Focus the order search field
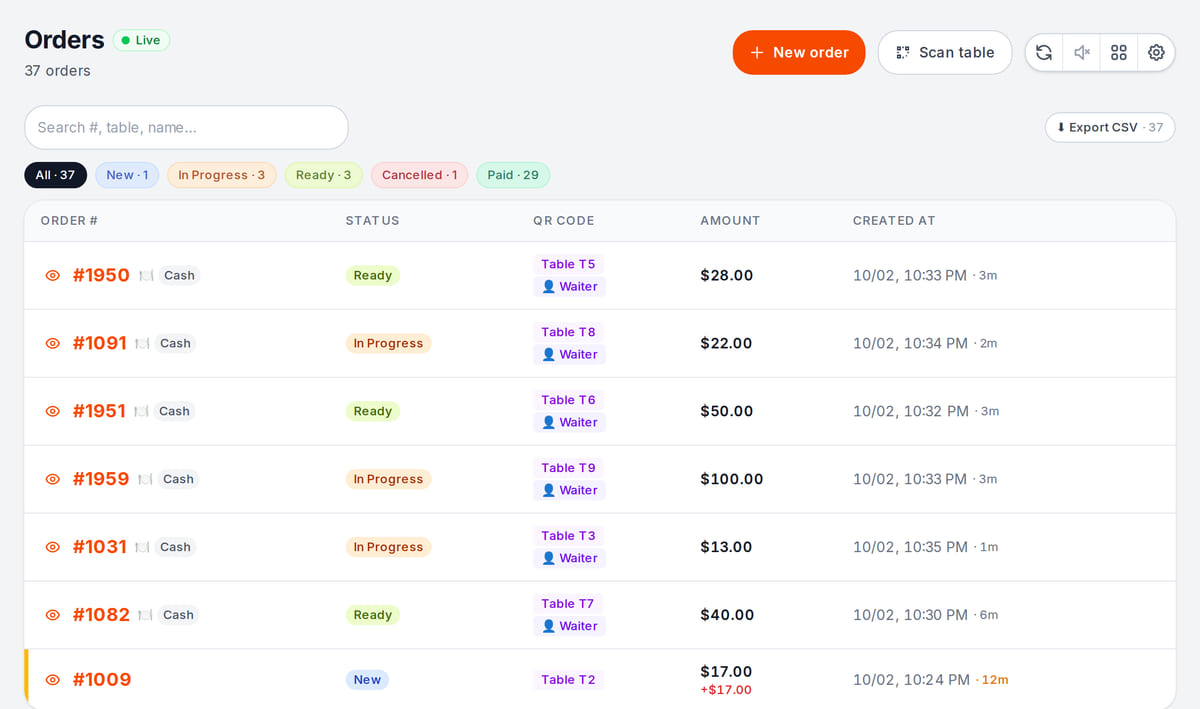1200x709 pixels. 186,127
